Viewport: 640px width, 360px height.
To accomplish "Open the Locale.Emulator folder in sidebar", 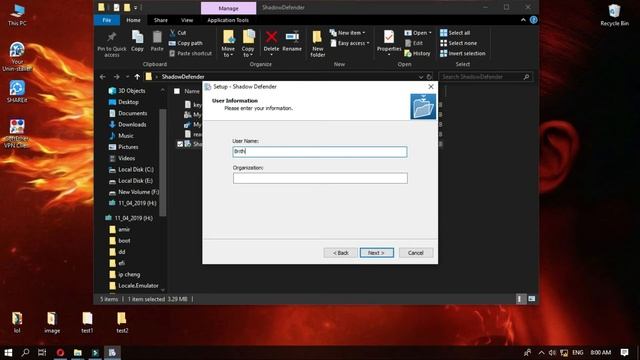I will pyautogui.click(x=134, y=286).
